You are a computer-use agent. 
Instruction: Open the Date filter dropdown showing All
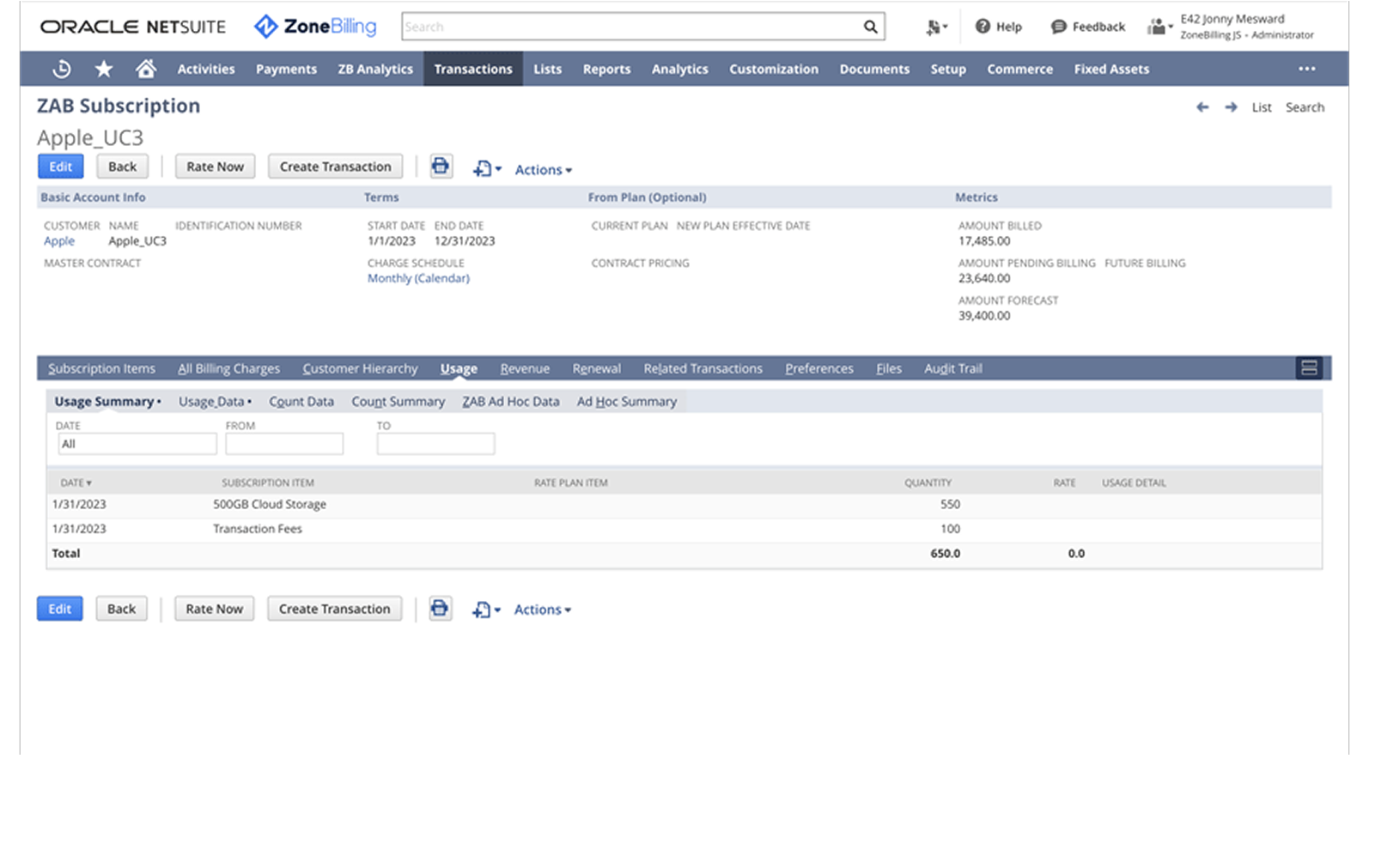[x=137, y=444]
